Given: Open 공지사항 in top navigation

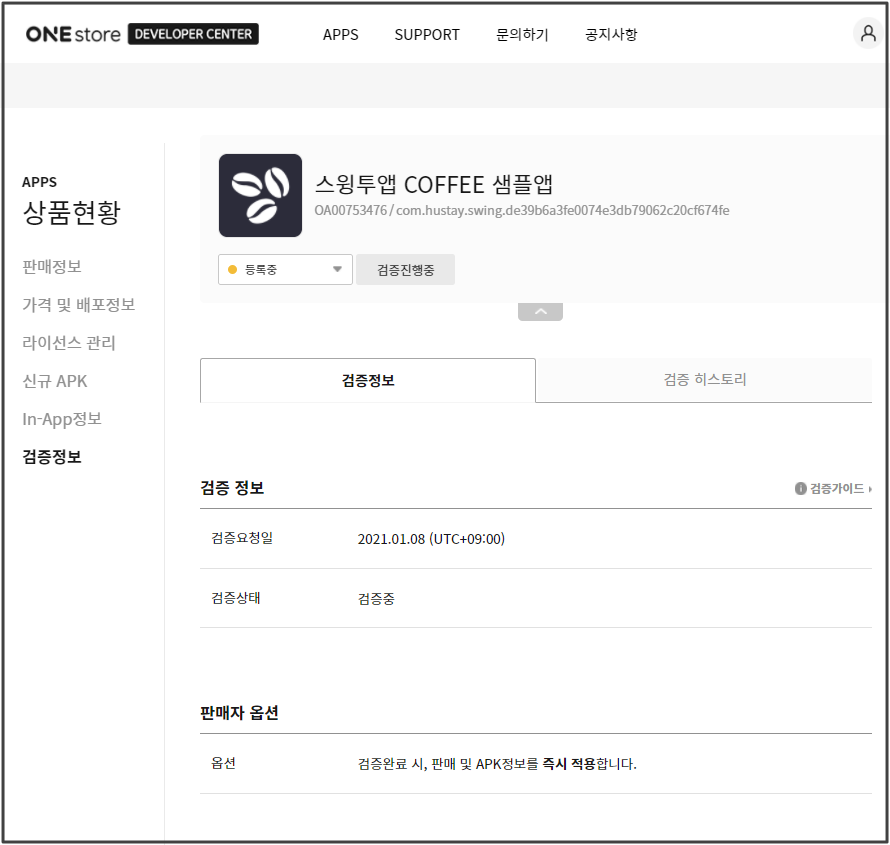Looking at the screenshot, I should point(611,34).
